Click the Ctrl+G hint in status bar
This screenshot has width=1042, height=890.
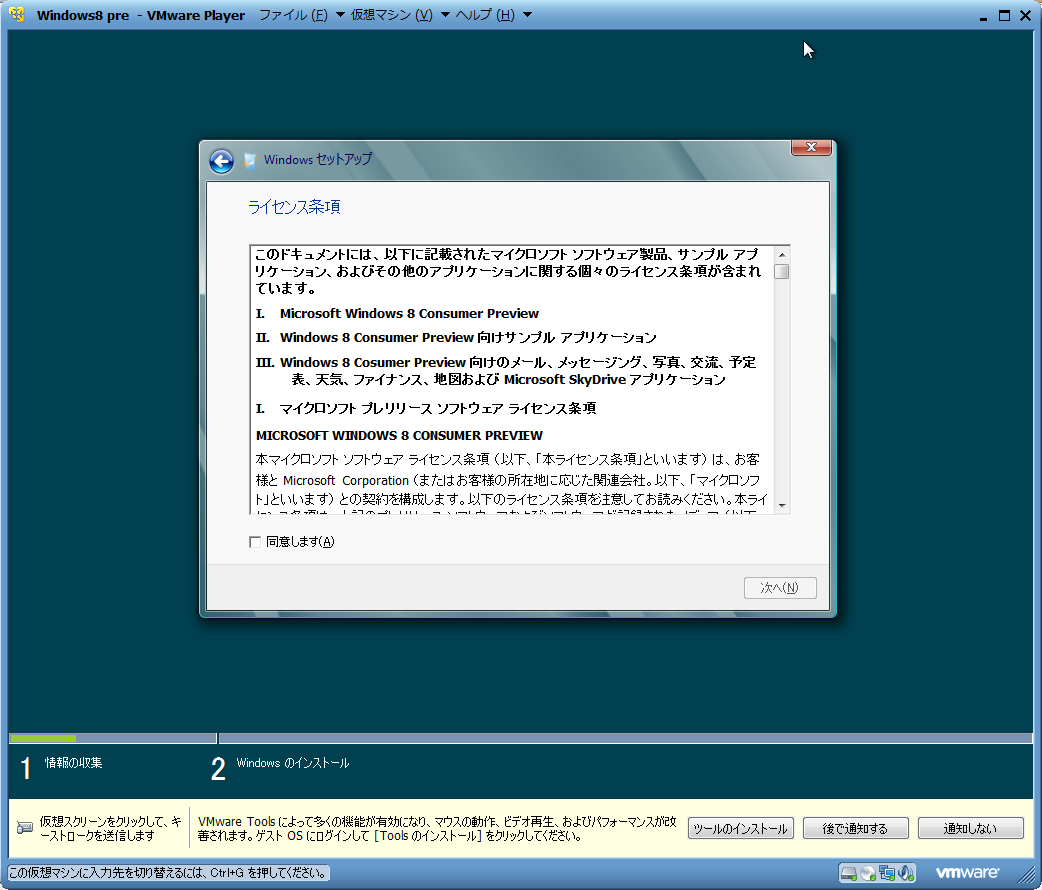point(168,873)
